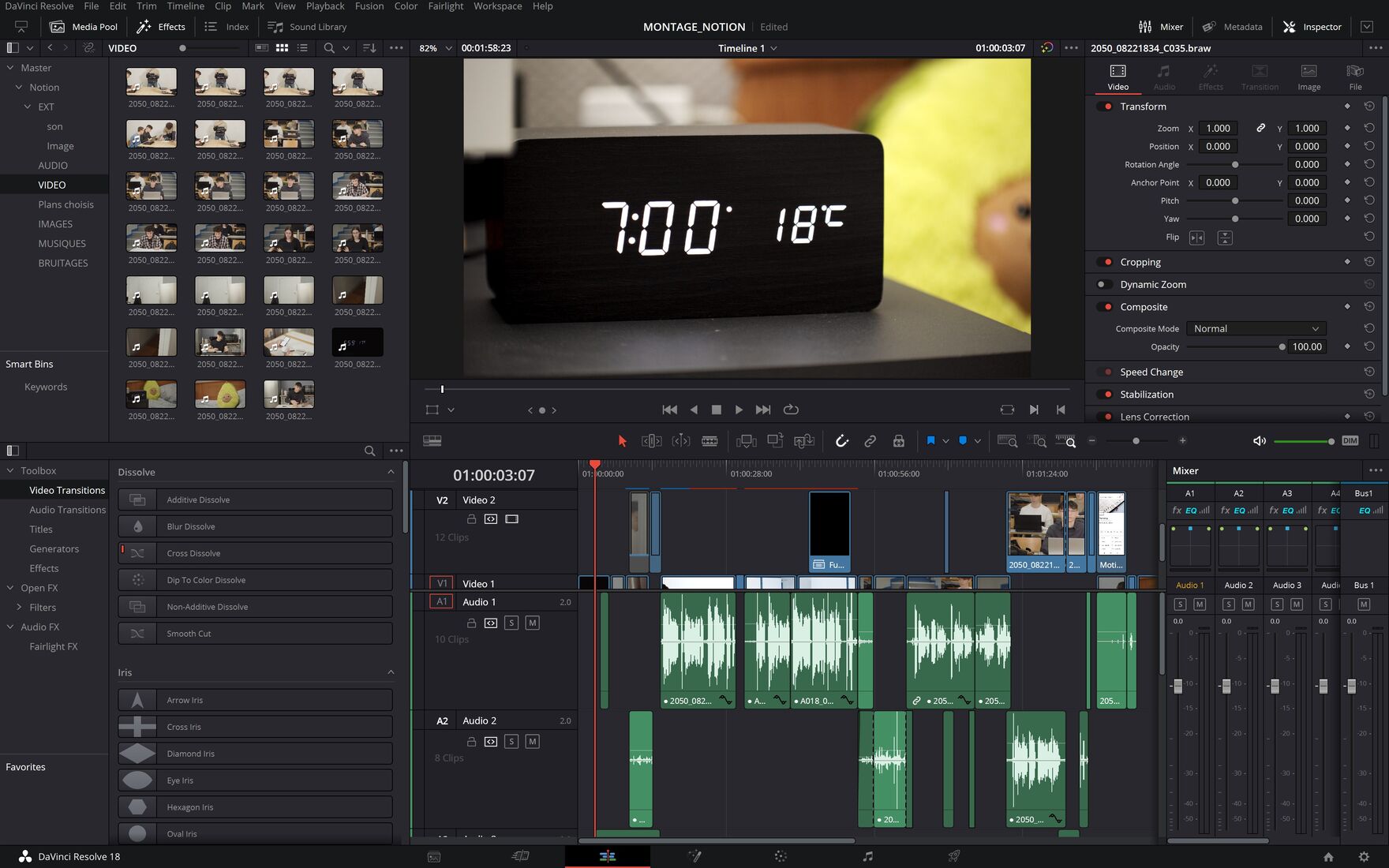Switch media pool to list view
Screen dimensions: 1389x868
[302, 48]
